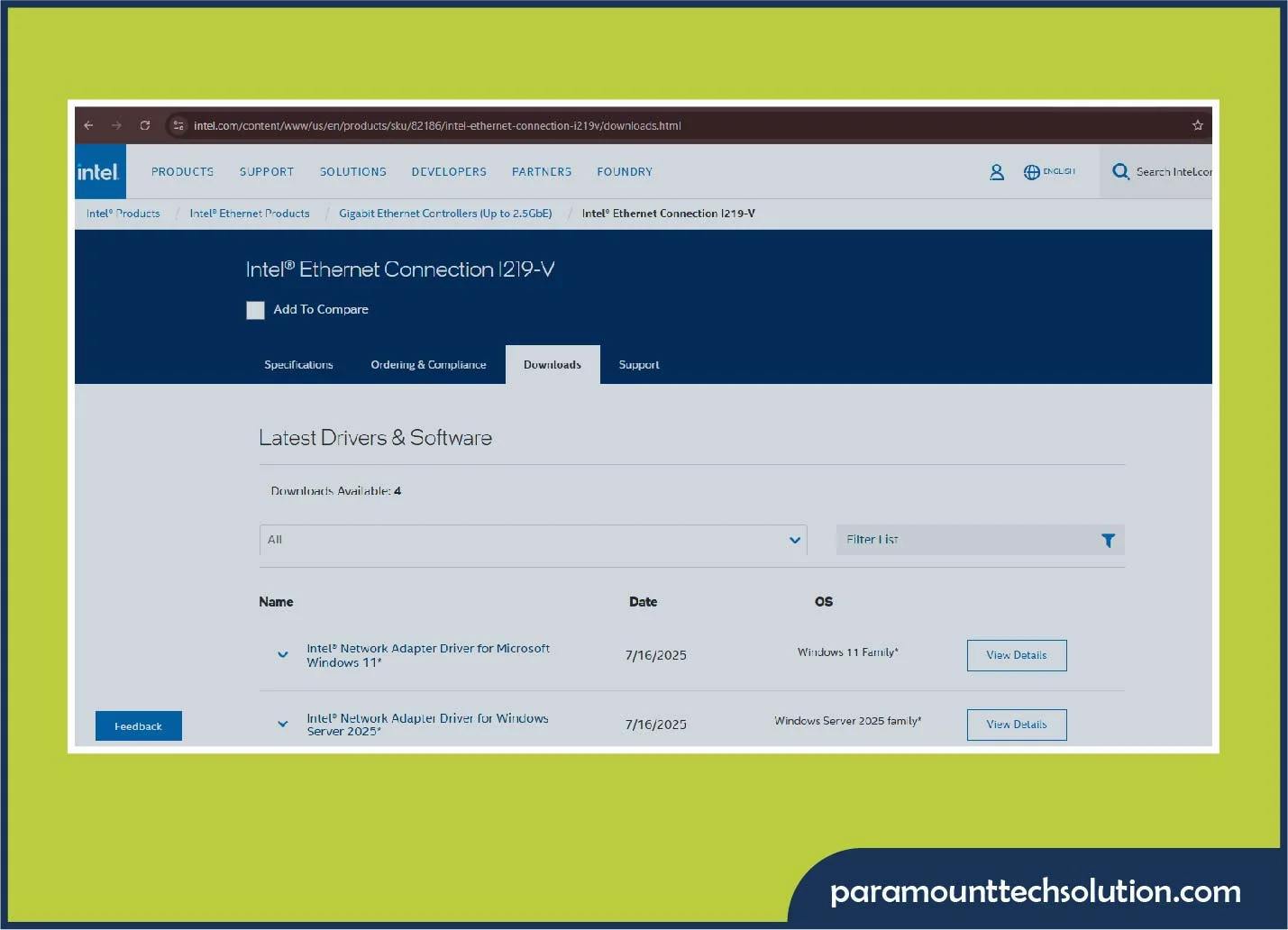Open the DEVELOPERS menu
This screenshot has width=1288, height=930.
[x=449, y=171]
